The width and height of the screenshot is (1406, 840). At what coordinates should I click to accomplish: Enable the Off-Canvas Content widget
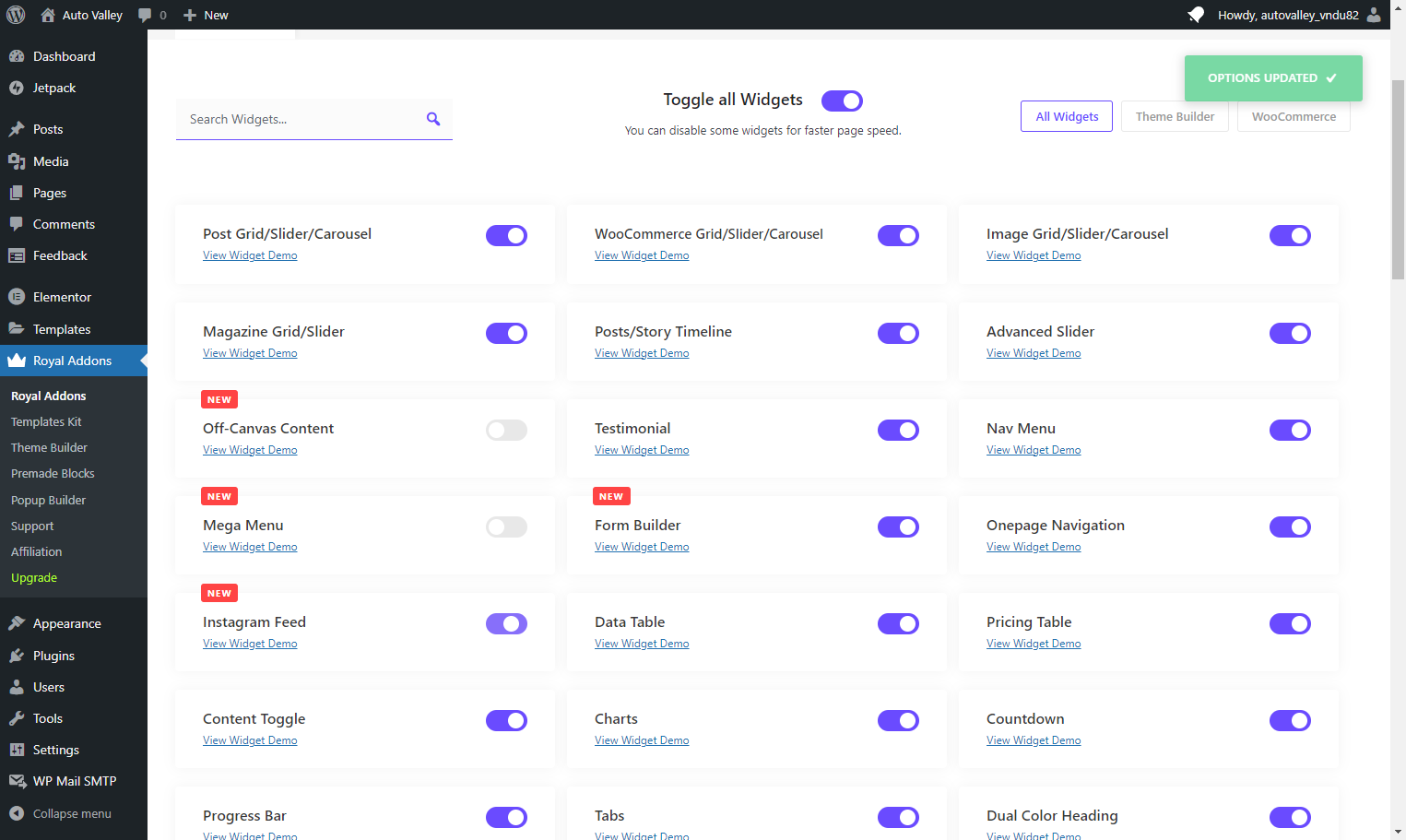pyautogui.click(x=506, y=430)
